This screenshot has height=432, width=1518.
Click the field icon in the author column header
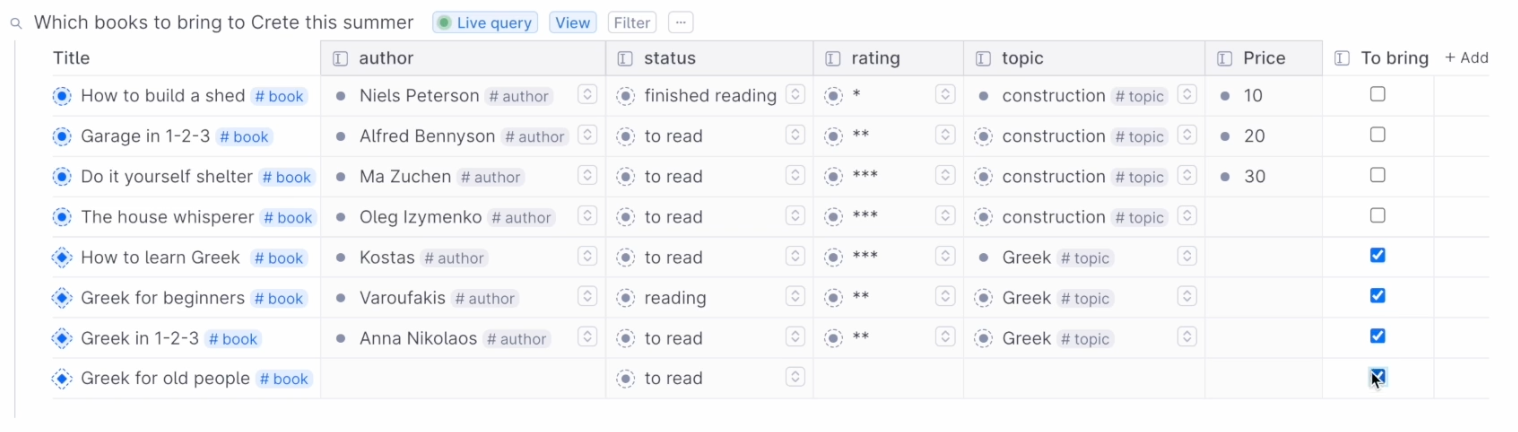coord(340,59)
